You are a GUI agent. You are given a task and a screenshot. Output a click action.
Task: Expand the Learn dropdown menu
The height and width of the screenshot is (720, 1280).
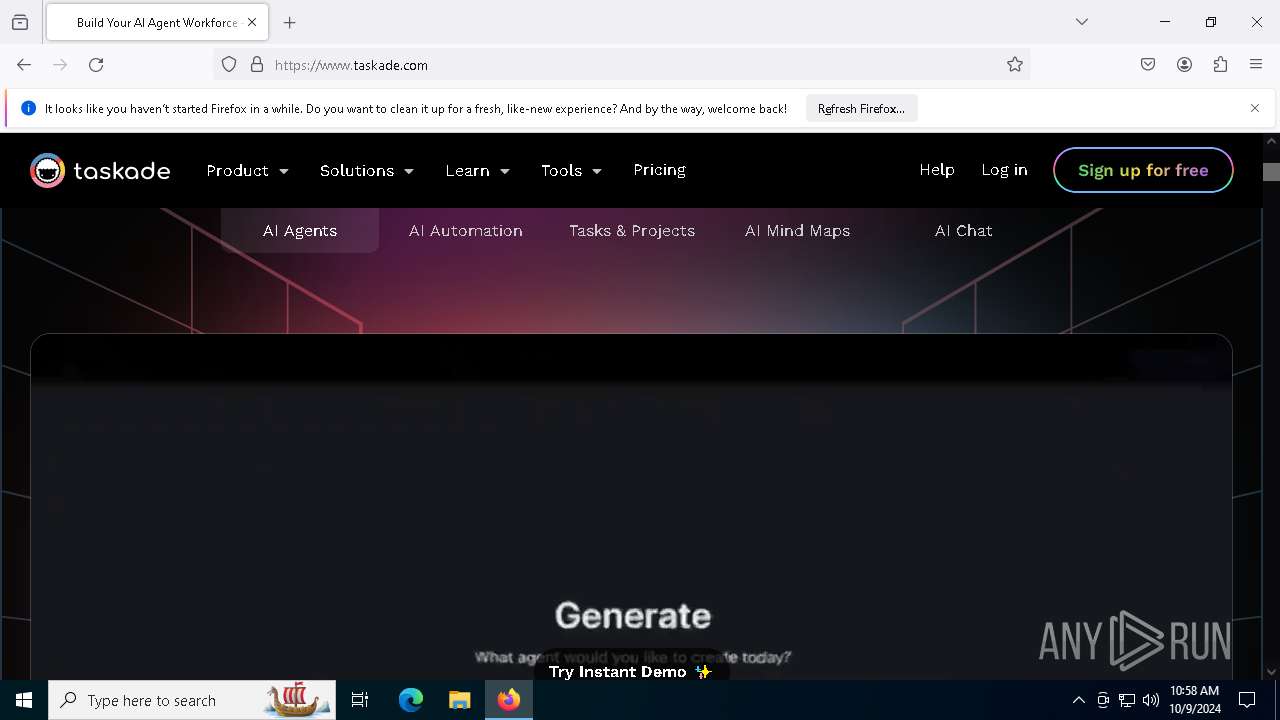478,171
